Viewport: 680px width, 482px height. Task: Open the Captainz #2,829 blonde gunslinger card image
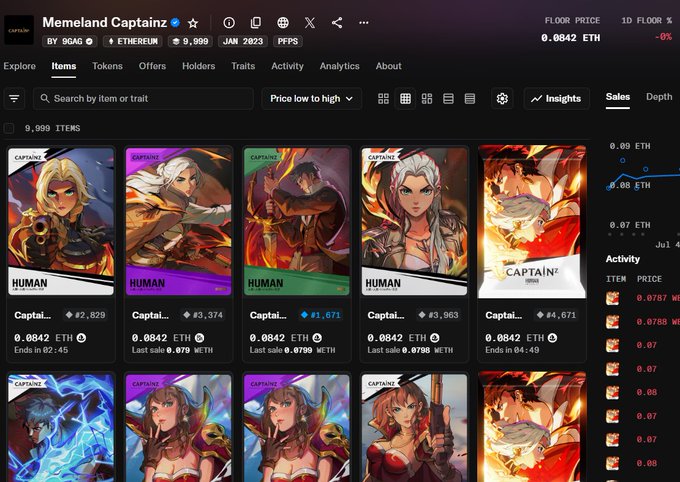(61, 222)
